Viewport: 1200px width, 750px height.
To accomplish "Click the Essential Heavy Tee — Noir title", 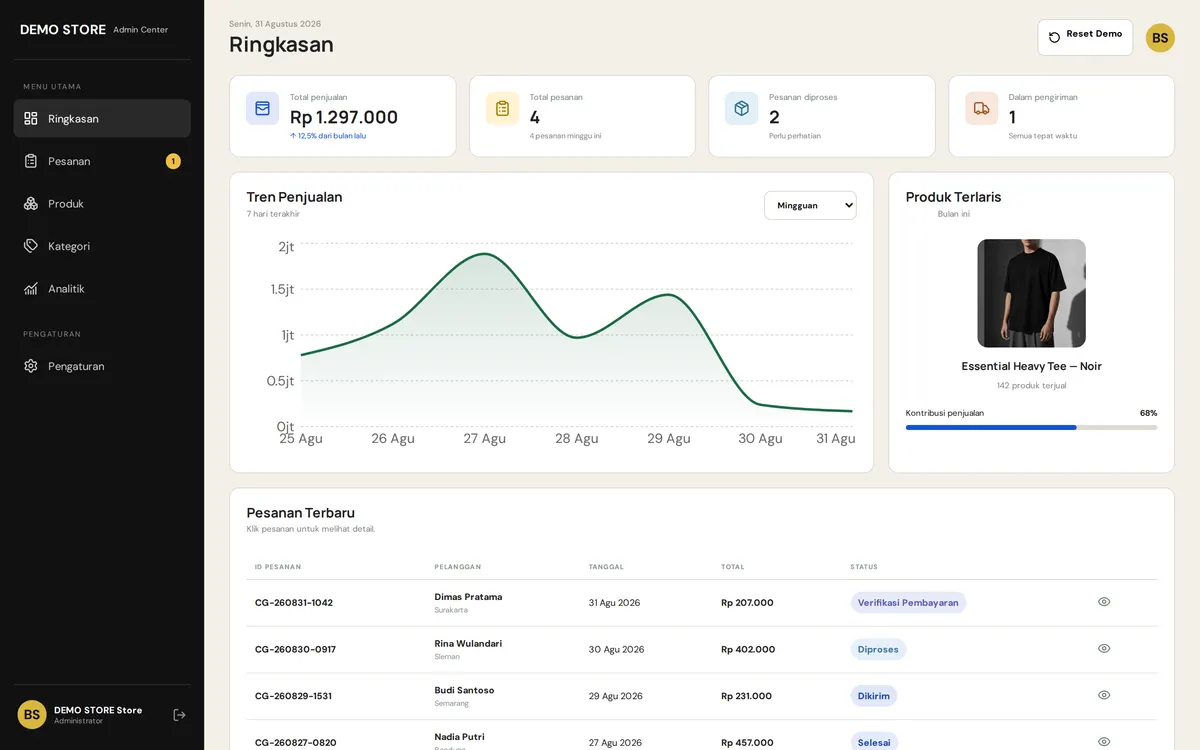I will tap(1031, 366).
